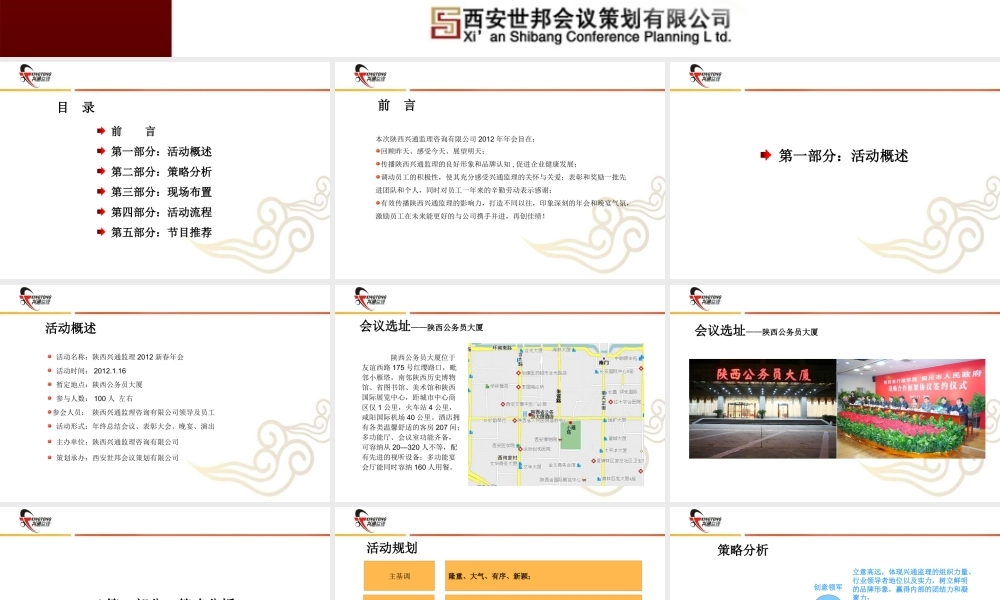Viewport: 1000px width, 600px height.
Task: Select 第一部分:活动概述 in the contents list
Action: point(161,151)
